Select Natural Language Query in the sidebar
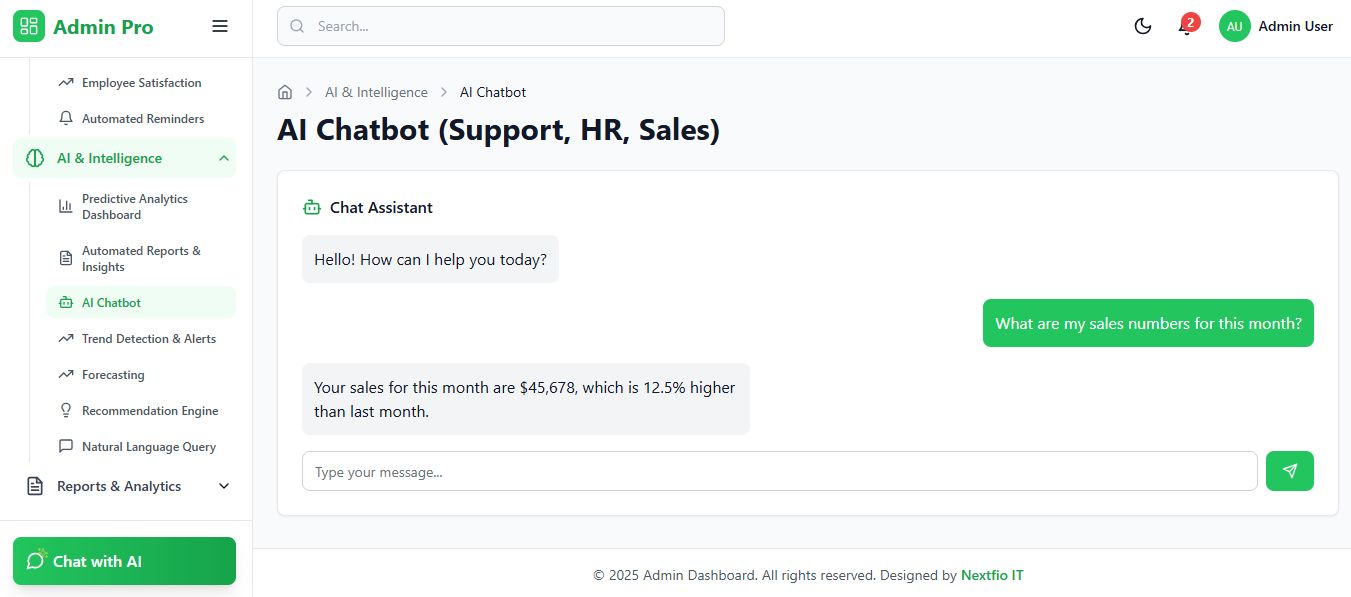 148,447
